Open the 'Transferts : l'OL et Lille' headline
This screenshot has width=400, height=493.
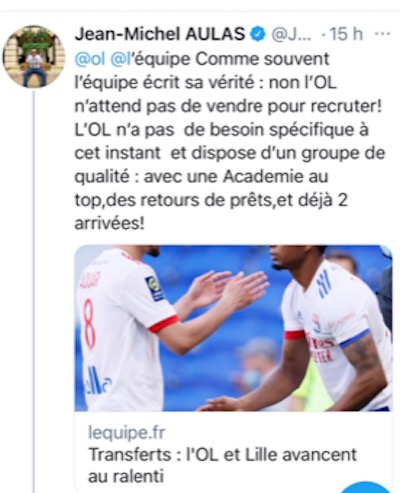pos(223,455)
